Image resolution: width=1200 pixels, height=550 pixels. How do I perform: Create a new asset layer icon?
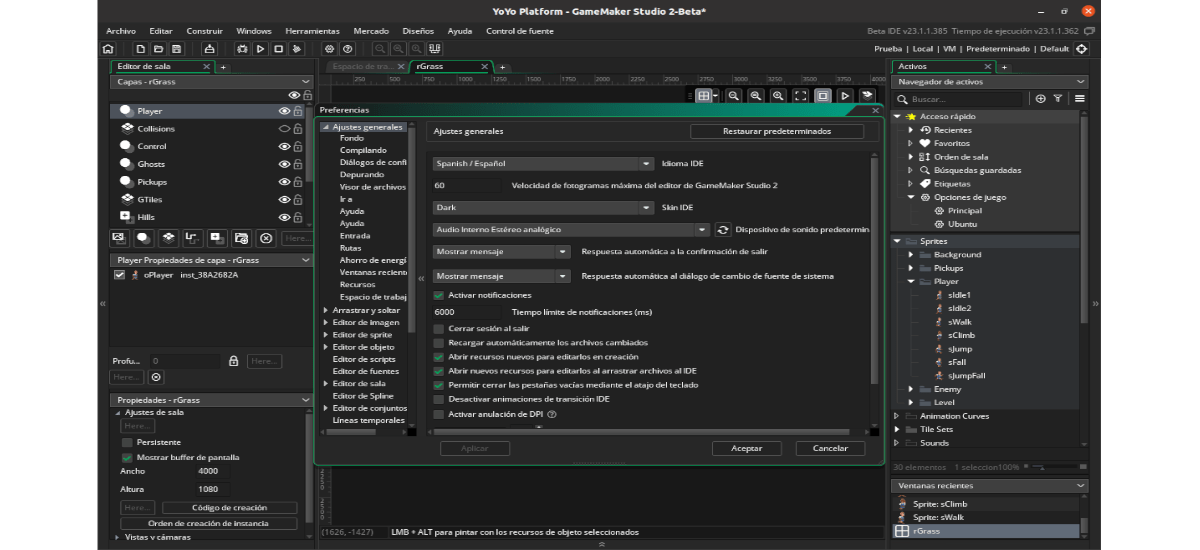pos(217,238)
